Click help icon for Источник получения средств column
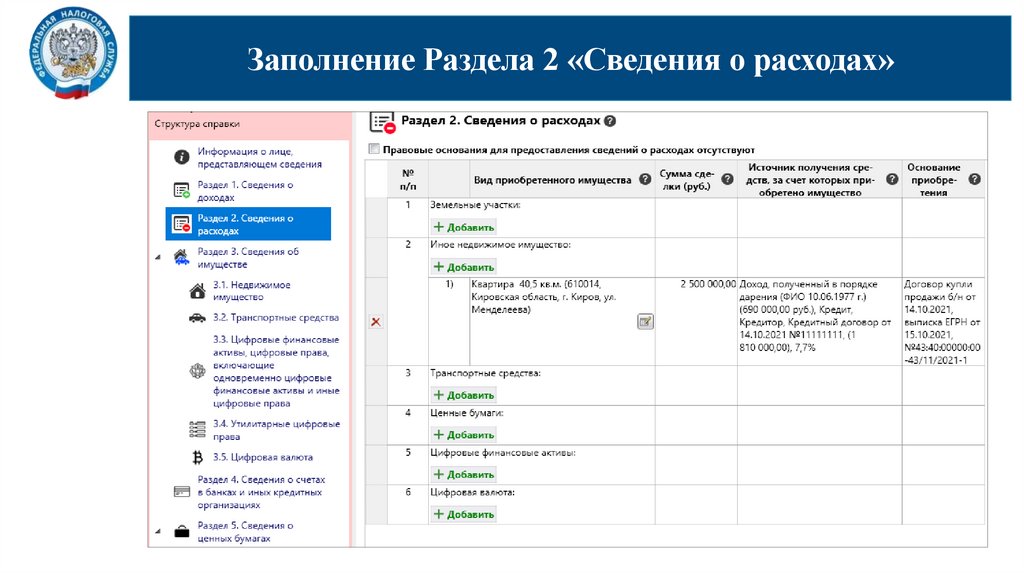Screen dimensions: 1024x574 tap(892, 180)
